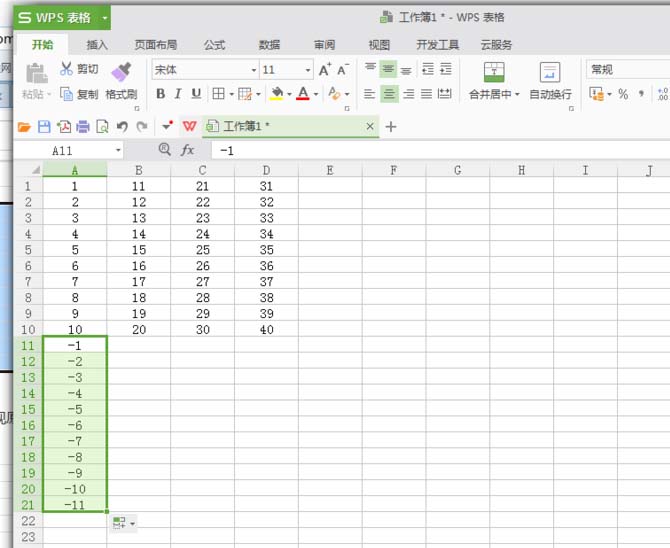Open the font name 宋体 dropdown
Screen dimensions: 670x548
pos(253,70)
